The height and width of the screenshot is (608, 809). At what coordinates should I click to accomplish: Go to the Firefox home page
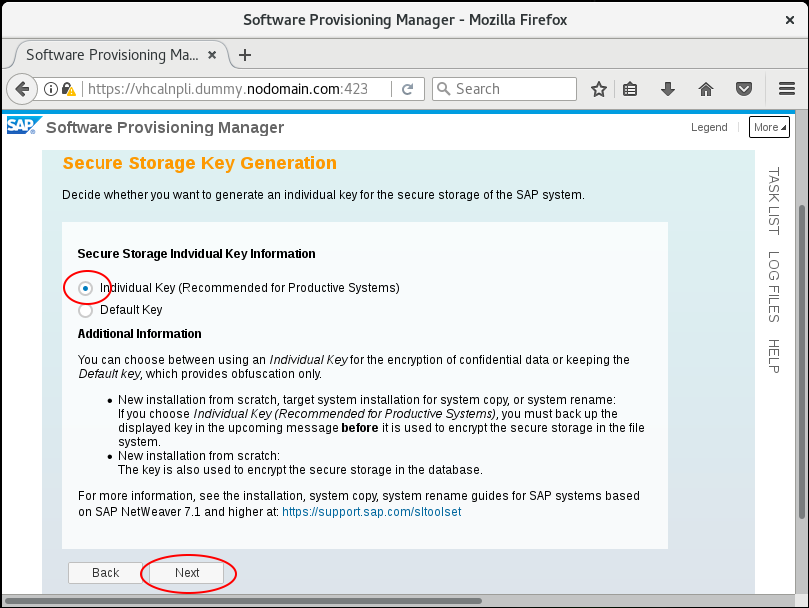coord(706,89)
